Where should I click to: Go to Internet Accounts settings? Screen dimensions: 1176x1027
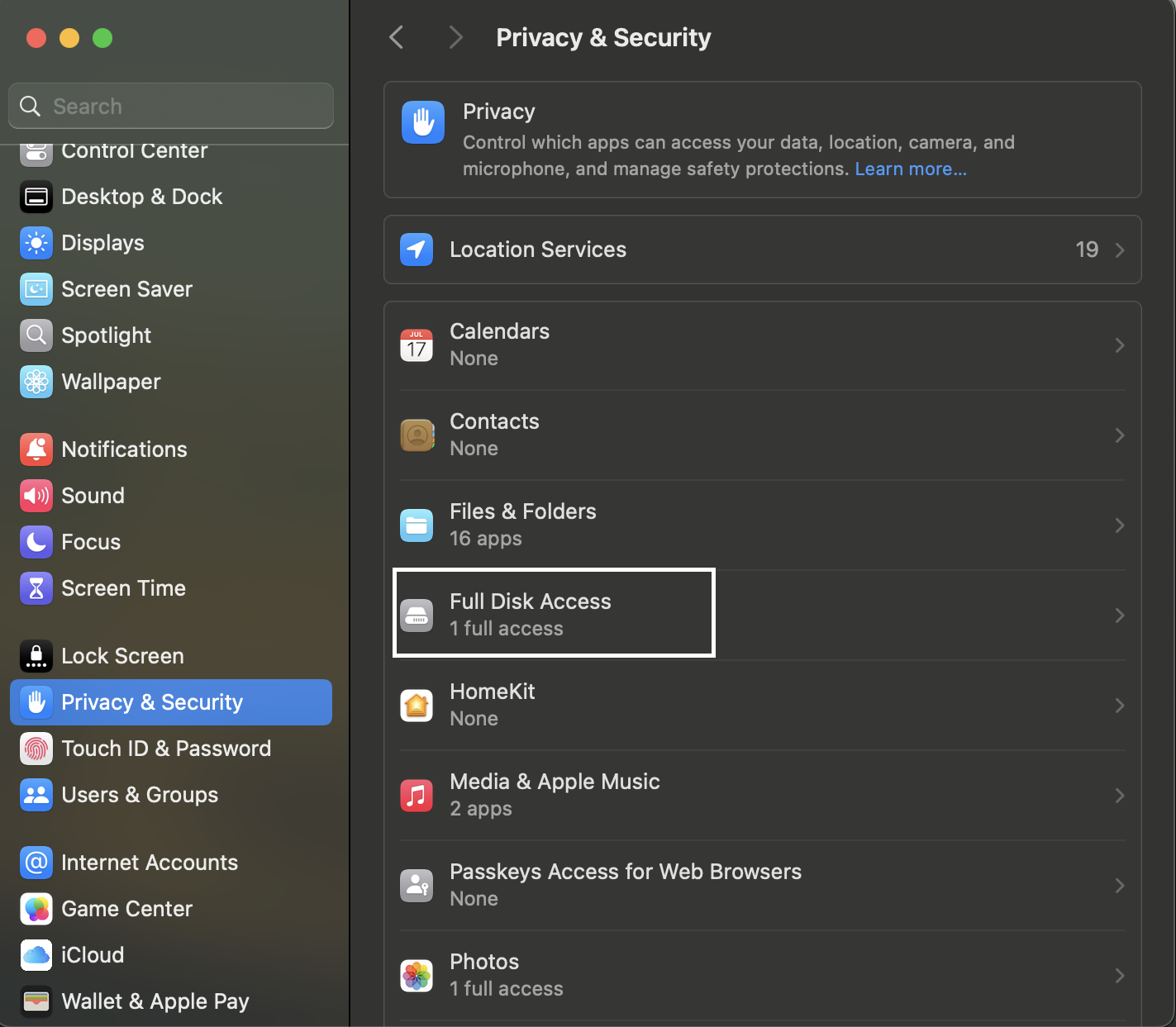(x=171, y=863)
